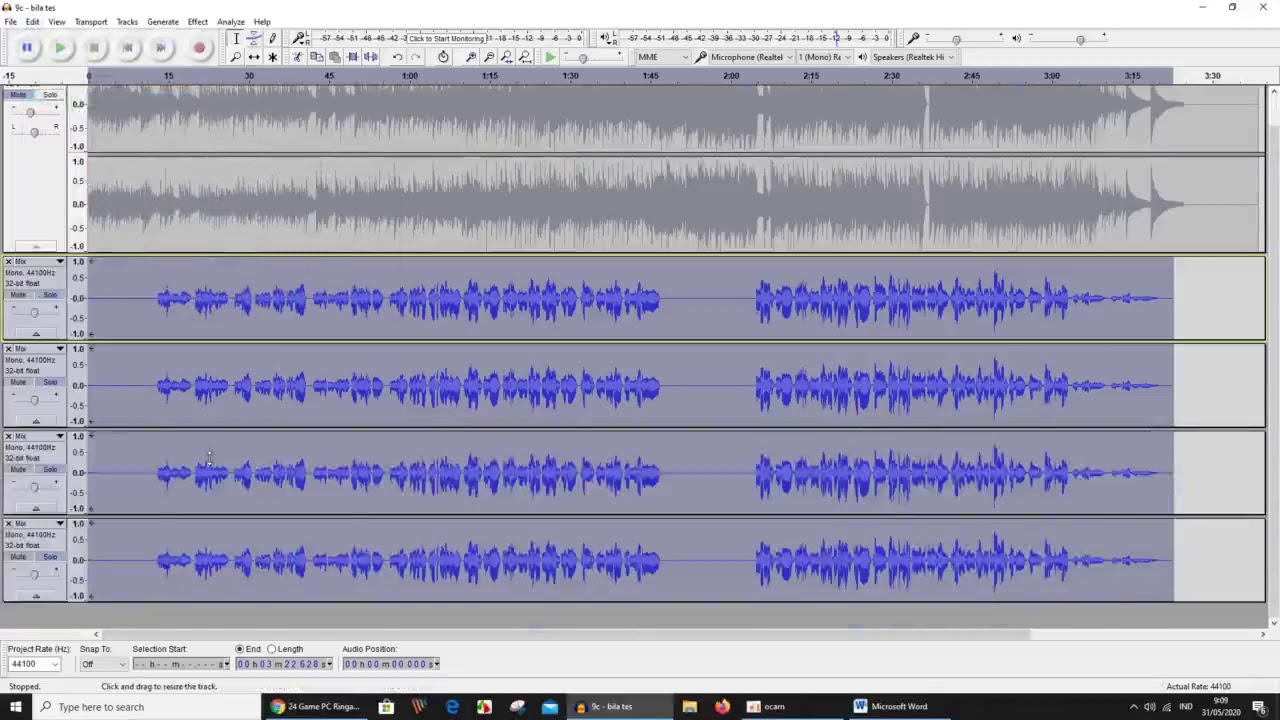Viewport: 1280px width, 720px height.
Task: Close the first Mix track
Action: pyautogui.click(x=9, y=262)
